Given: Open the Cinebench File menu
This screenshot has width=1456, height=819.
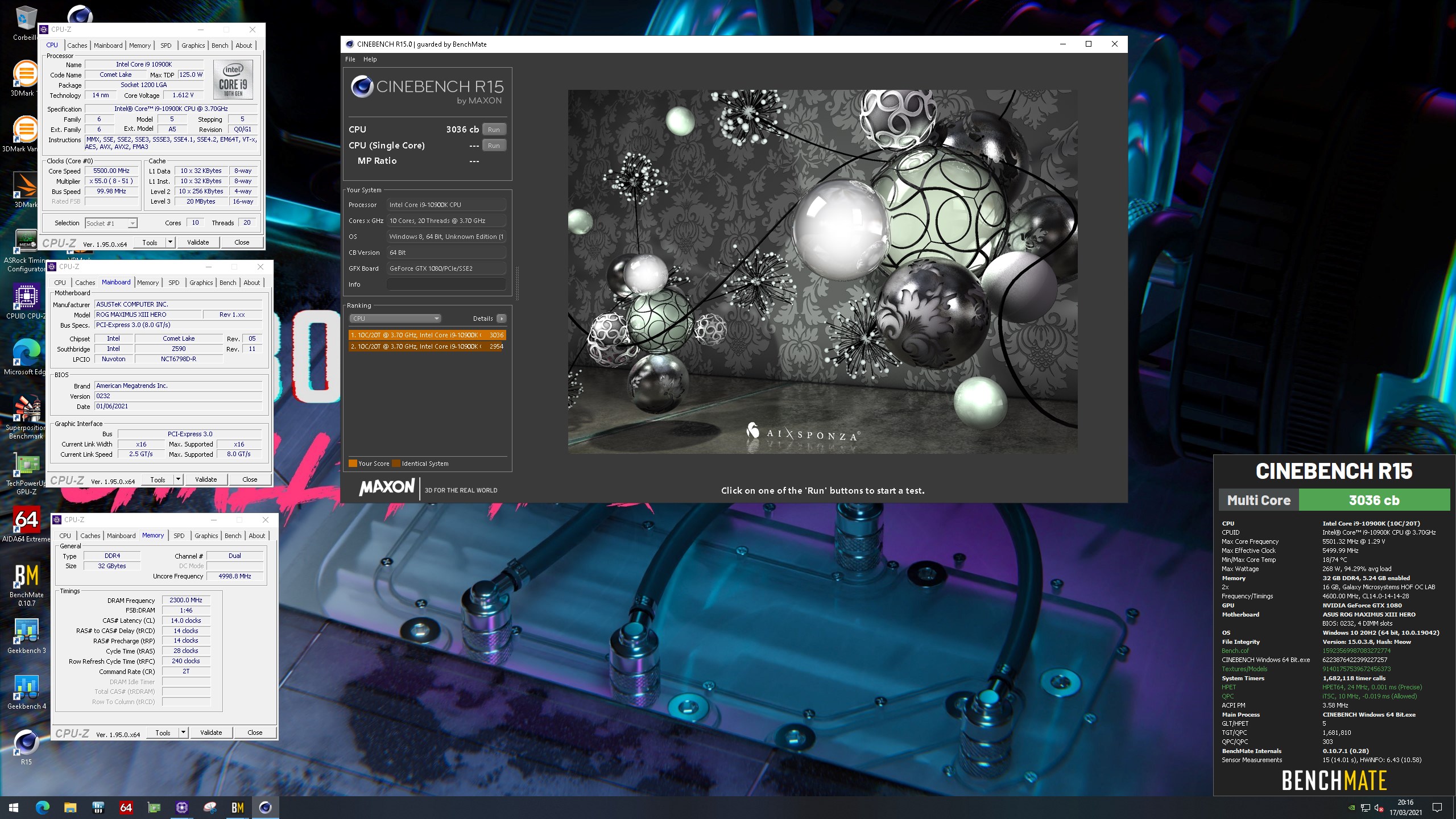Looking at the screenshot, I should (350, 59).
